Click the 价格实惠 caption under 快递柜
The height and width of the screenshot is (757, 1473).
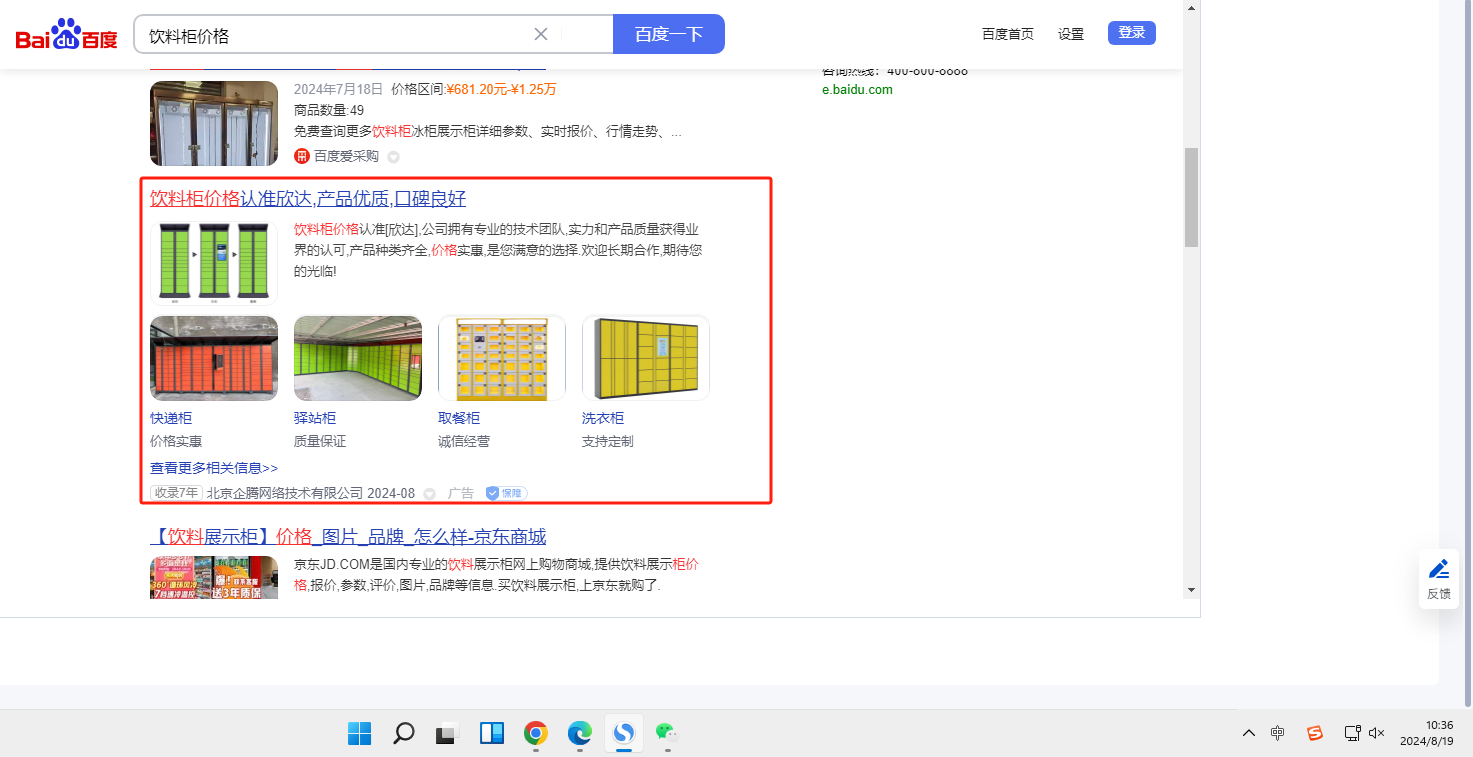pyautogui.click(x=176, y=441)
